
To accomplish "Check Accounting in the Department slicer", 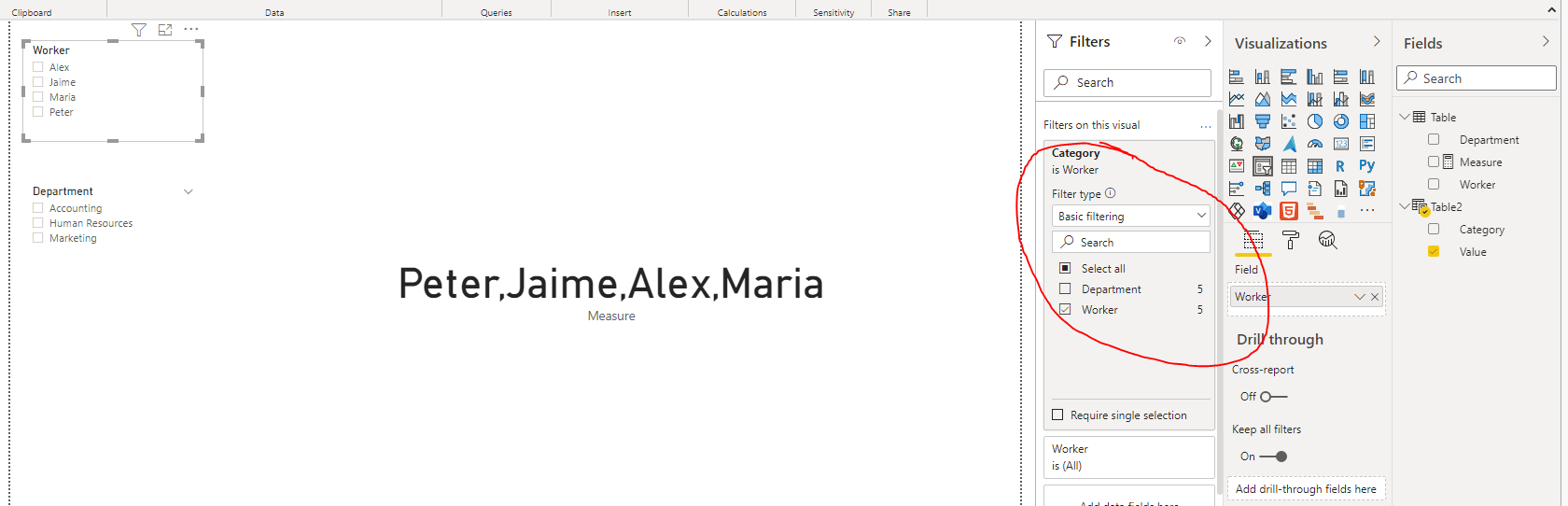I will (x=38, y=208).
